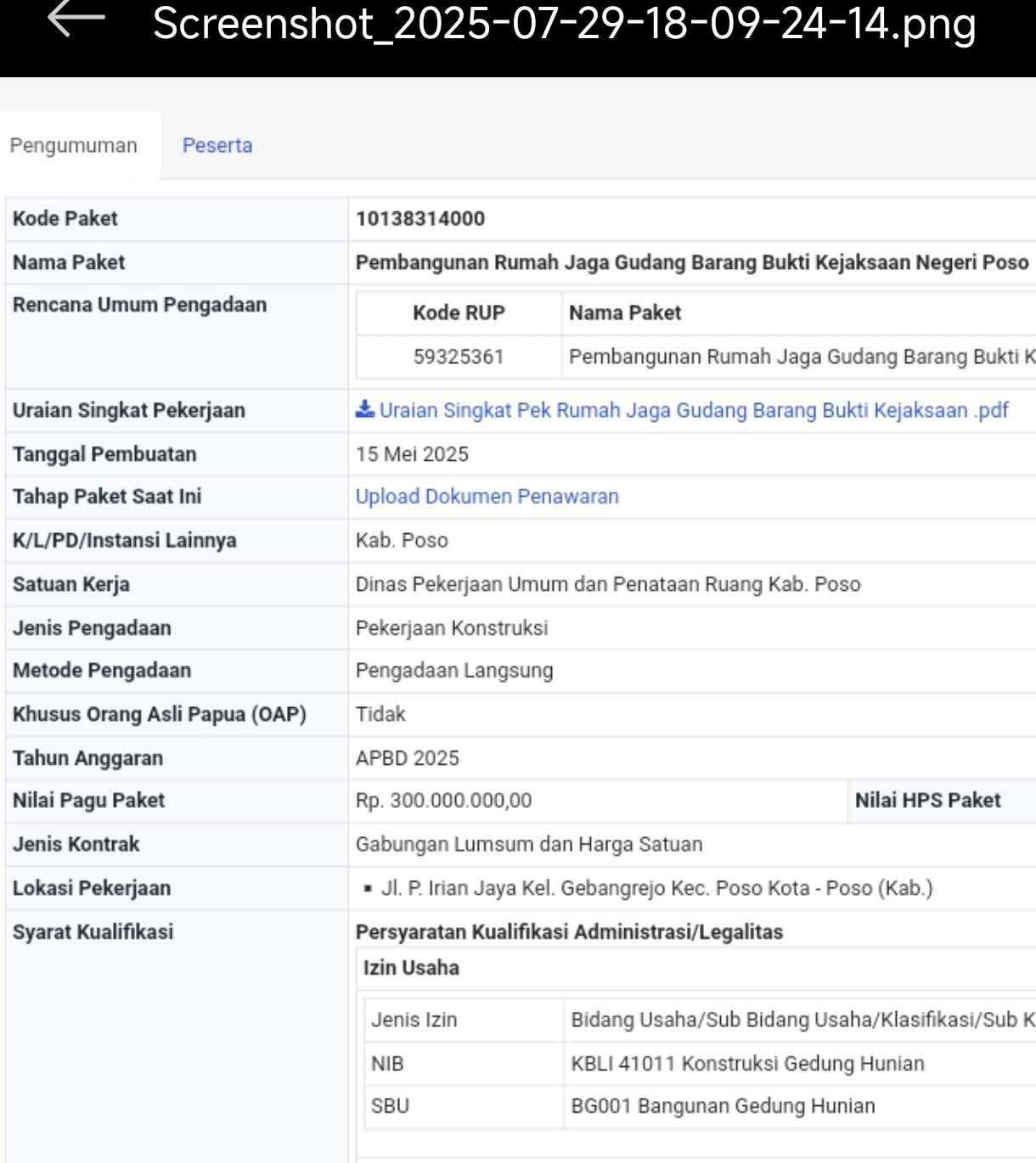Select Gabungan Lumsum dan Harga Satuan text
Screen dimensions: 1036x1163
[529, 845]
